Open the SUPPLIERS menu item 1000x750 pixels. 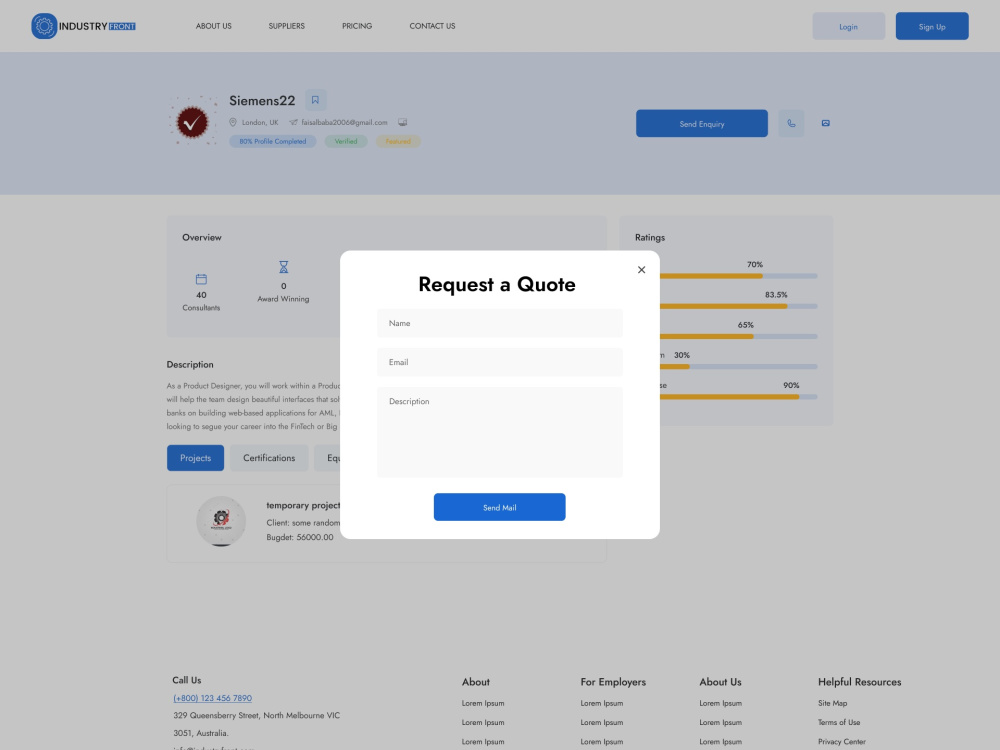(x=286, y=26)
